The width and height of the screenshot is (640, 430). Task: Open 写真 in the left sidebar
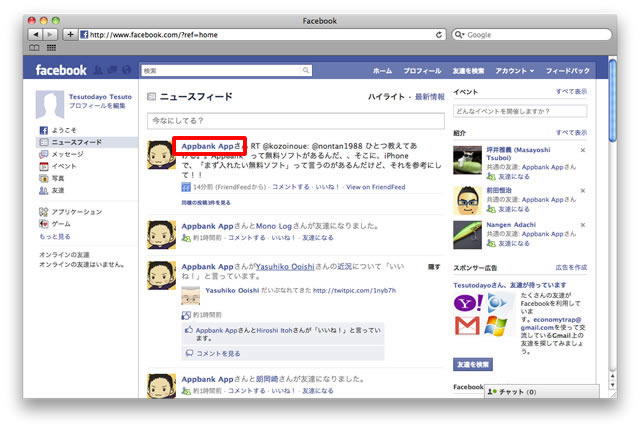pos(52,178)
